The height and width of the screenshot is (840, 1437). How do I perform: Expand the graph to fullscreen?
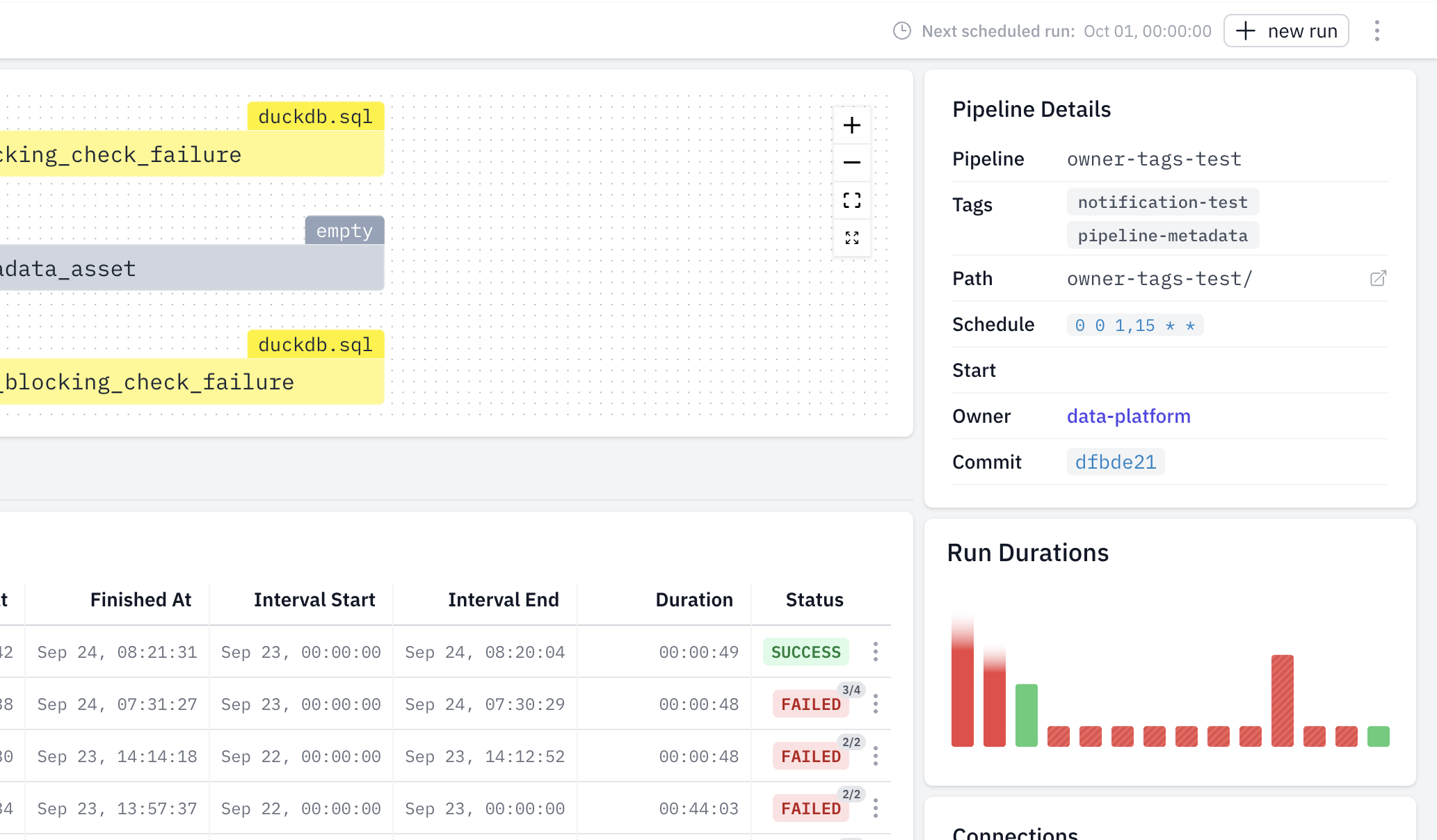click(x=852, y=238)
